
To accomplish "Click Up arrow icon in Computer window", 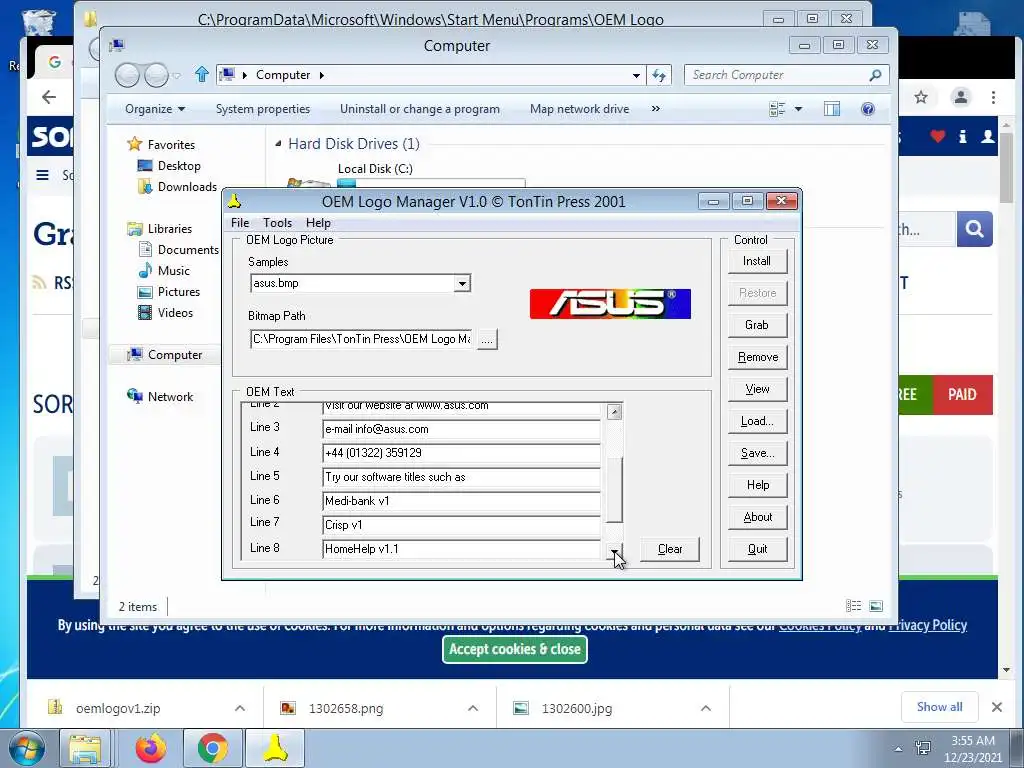I will pyautogui.click(x=202, y=74).
